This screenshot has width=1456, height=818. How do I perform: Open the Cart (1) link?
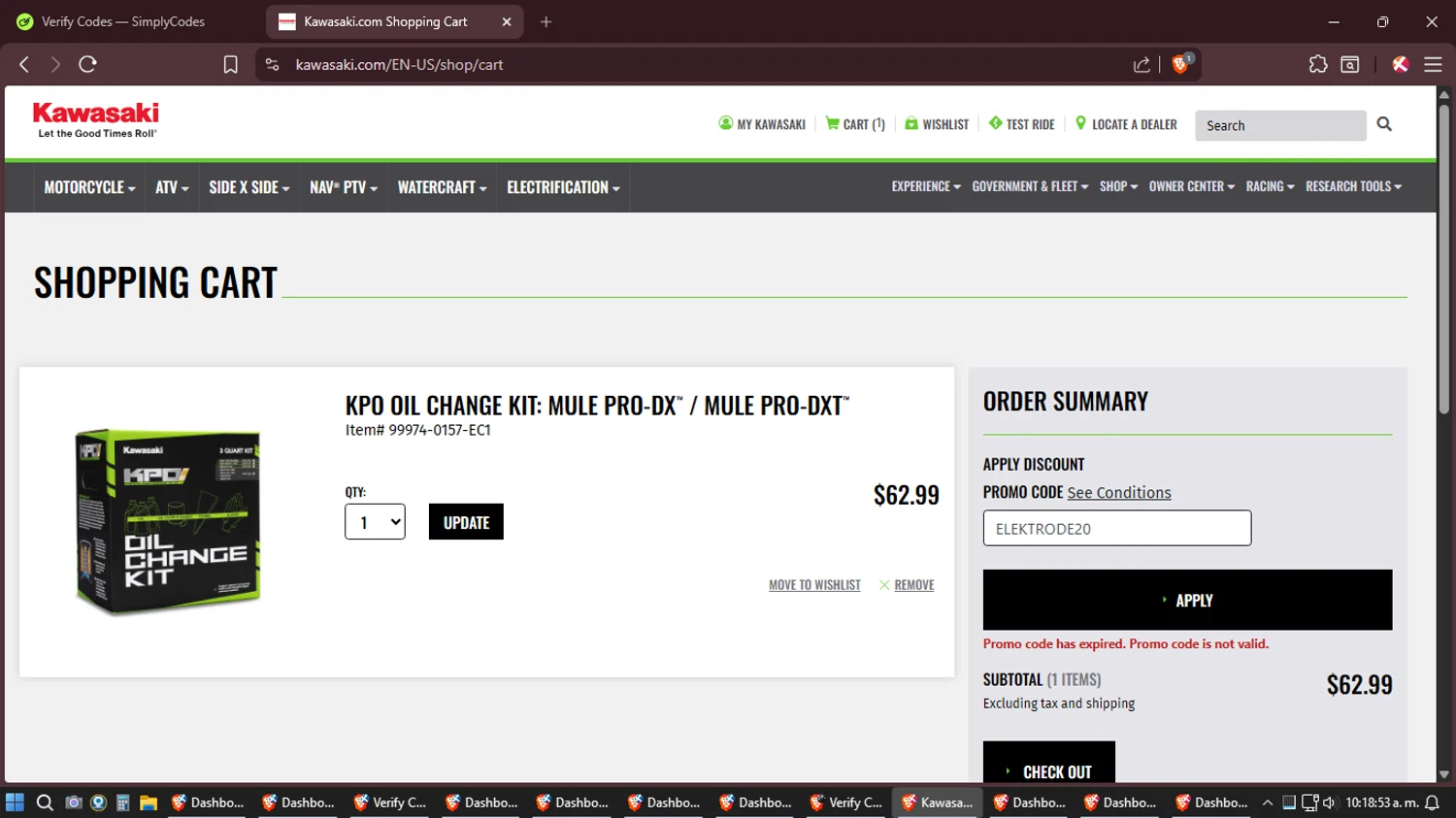(855, 124)
